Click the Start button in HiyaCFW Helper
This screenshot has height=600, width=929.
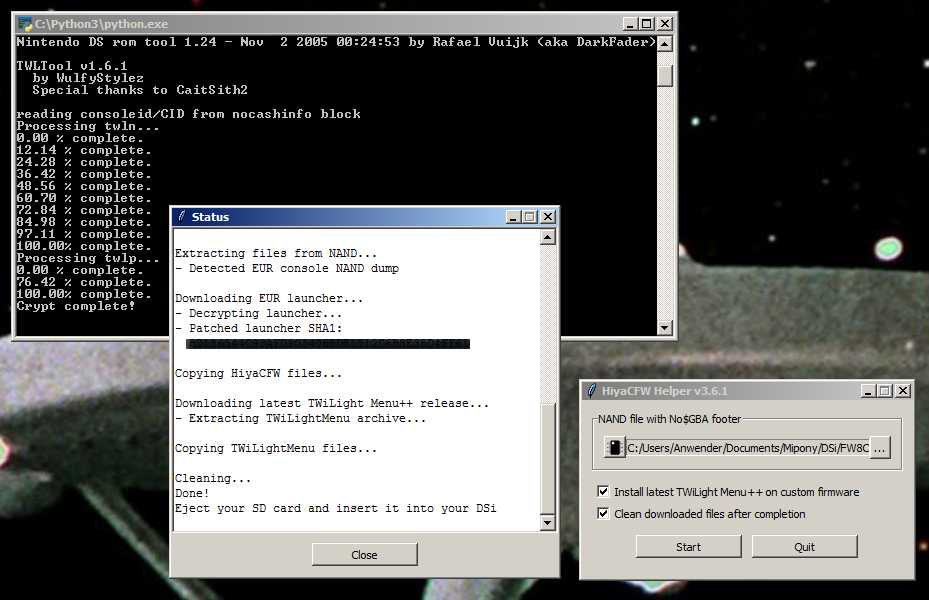tap(688, 547)
